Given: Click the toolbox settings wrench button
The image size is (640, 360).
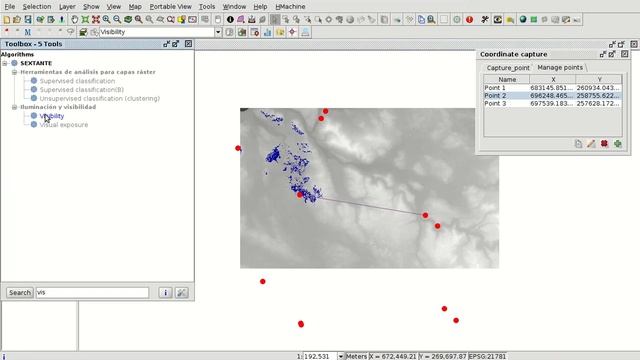Looking at the screenshot, I should click(182, 292).
